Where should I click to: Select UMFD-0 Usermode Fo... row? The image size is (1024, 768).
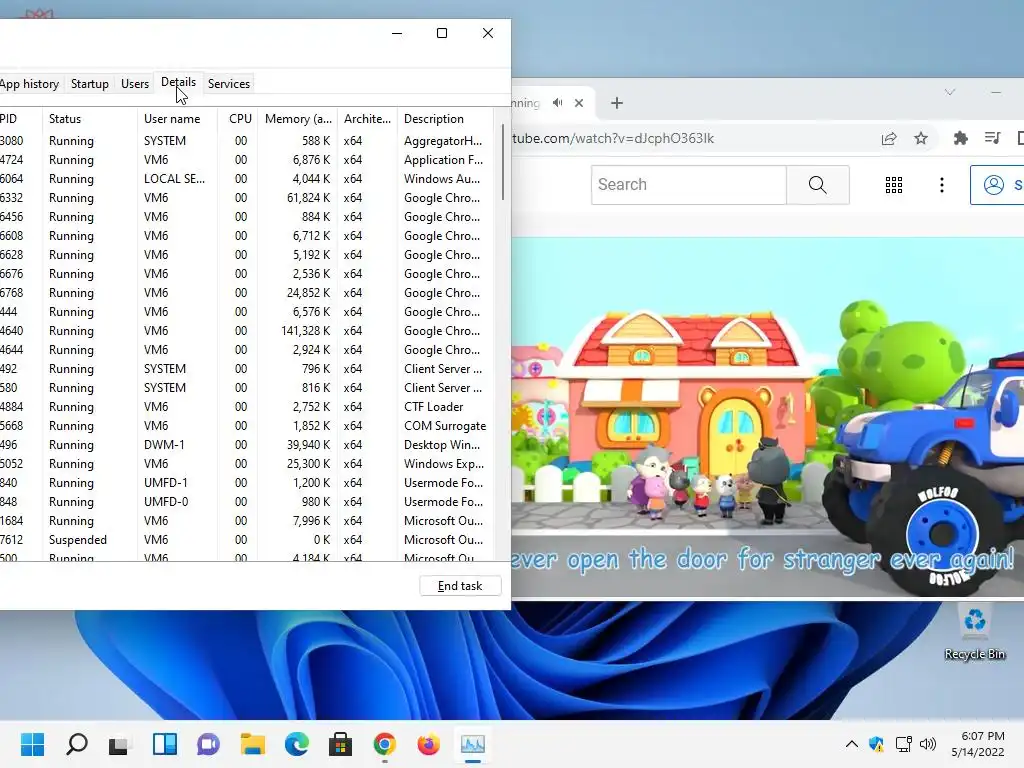[x=247, y=502]
